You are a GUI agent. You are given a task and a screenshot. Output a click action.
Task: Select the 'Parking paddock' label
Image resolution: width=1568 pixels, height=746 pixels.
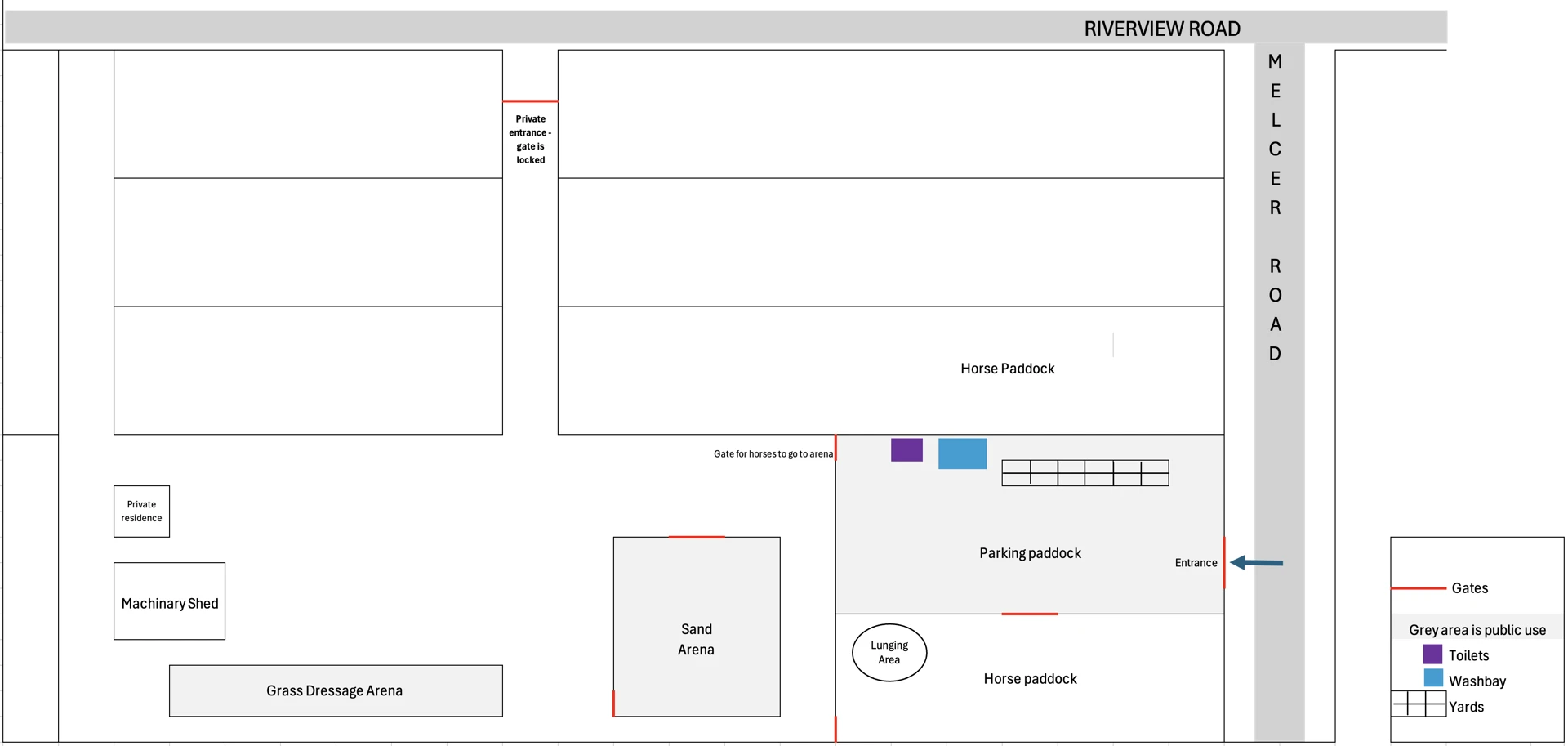pos(1030,553)
